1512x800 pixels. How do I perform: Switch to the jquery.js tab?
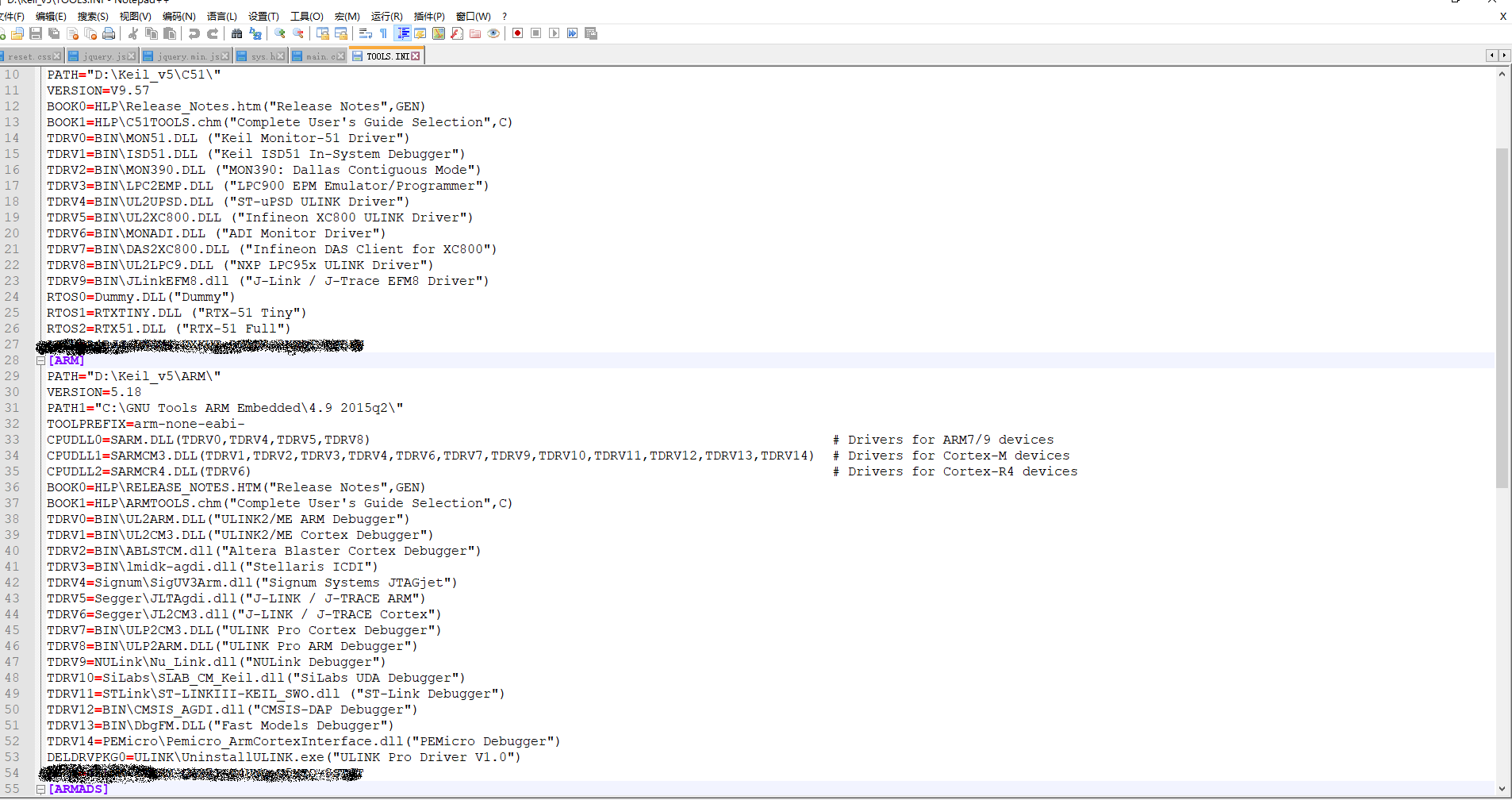(102, 56)
